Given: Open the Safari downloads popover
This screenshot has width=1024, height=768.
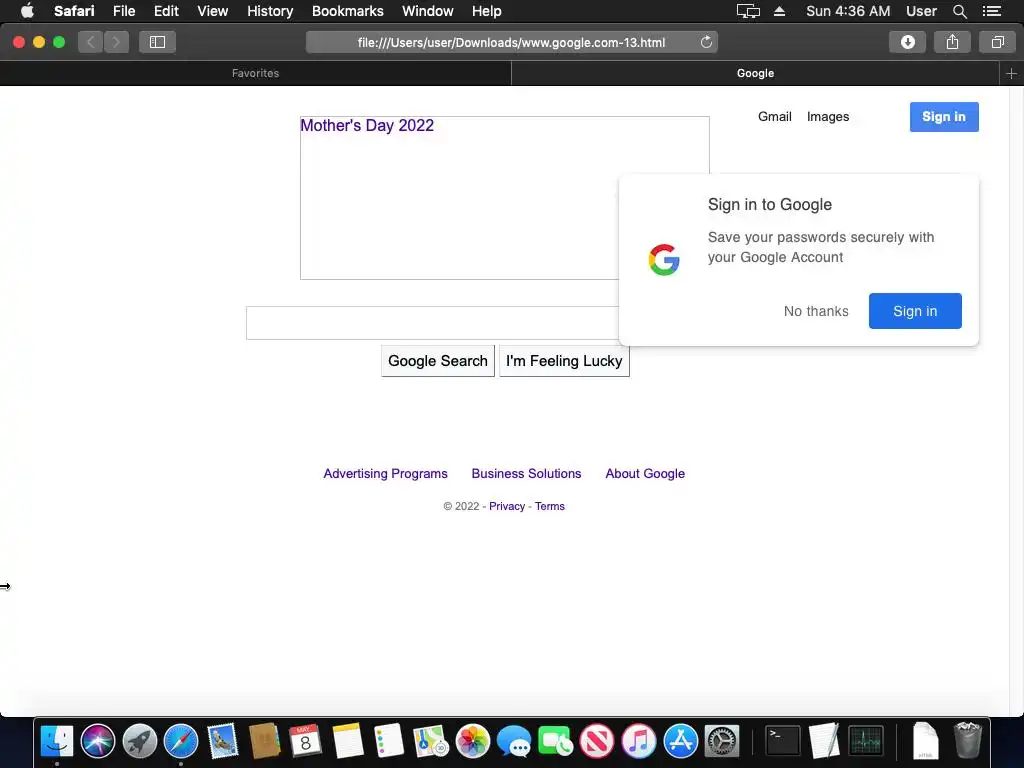Looking at the screenshot, I should click(907, 42).
